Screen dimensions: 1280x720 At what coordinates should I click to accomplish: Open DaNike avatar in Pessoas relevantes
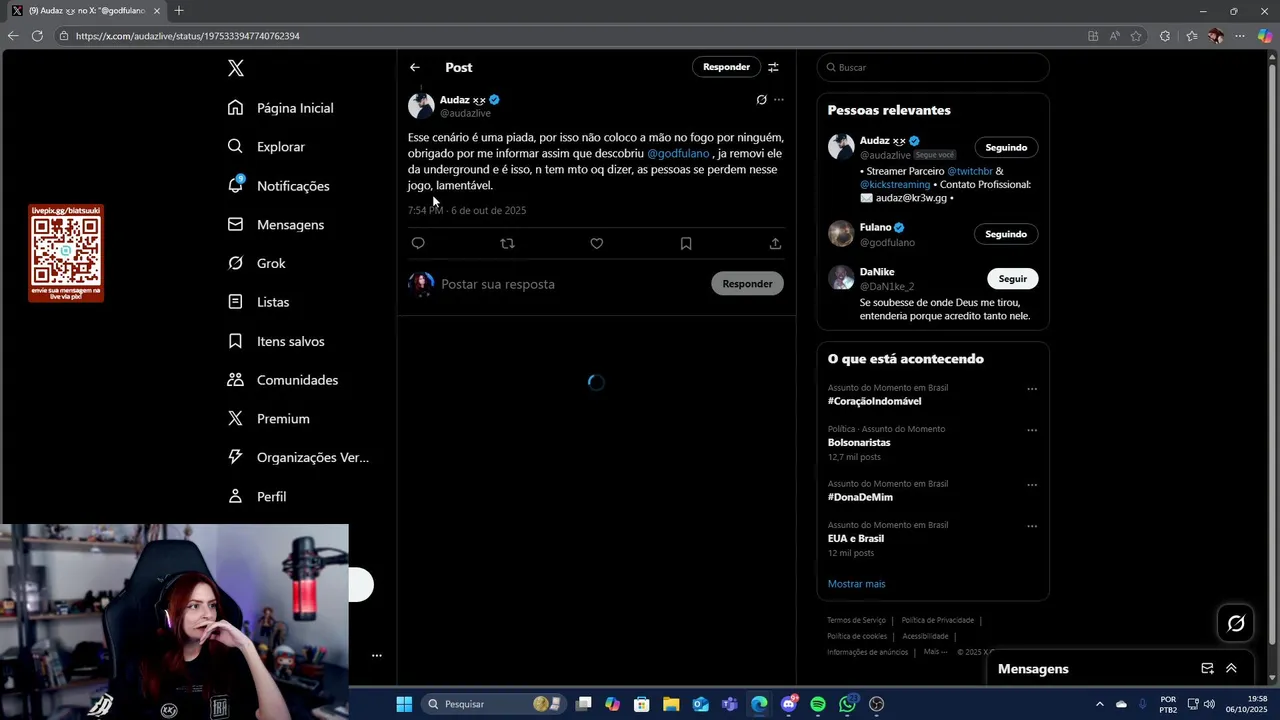(x=841, y=278)
